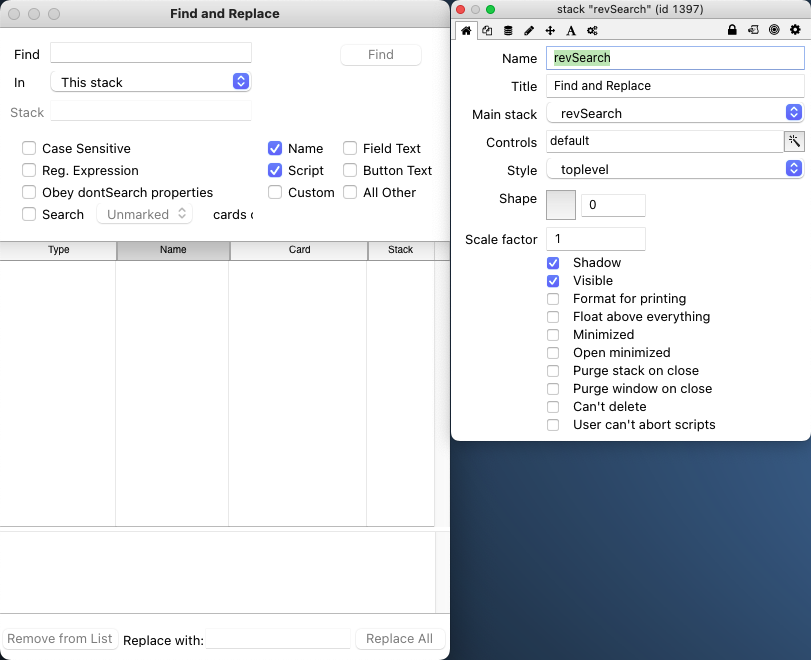Click the wand button beside Controls
Image resolution: width=811 pixels, height=660 pixels.
[x=793, y=141]
